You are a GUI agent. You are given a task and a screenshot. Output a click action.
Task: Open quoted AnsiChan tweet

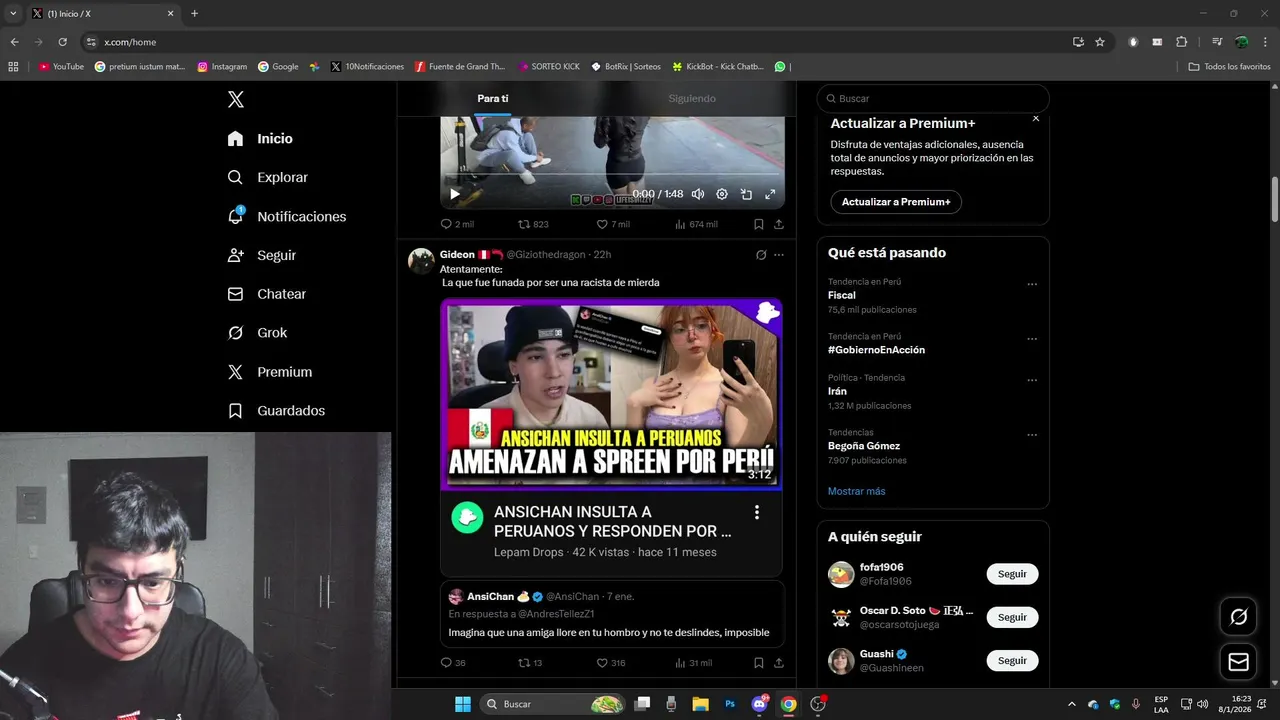tap(612, 614)
